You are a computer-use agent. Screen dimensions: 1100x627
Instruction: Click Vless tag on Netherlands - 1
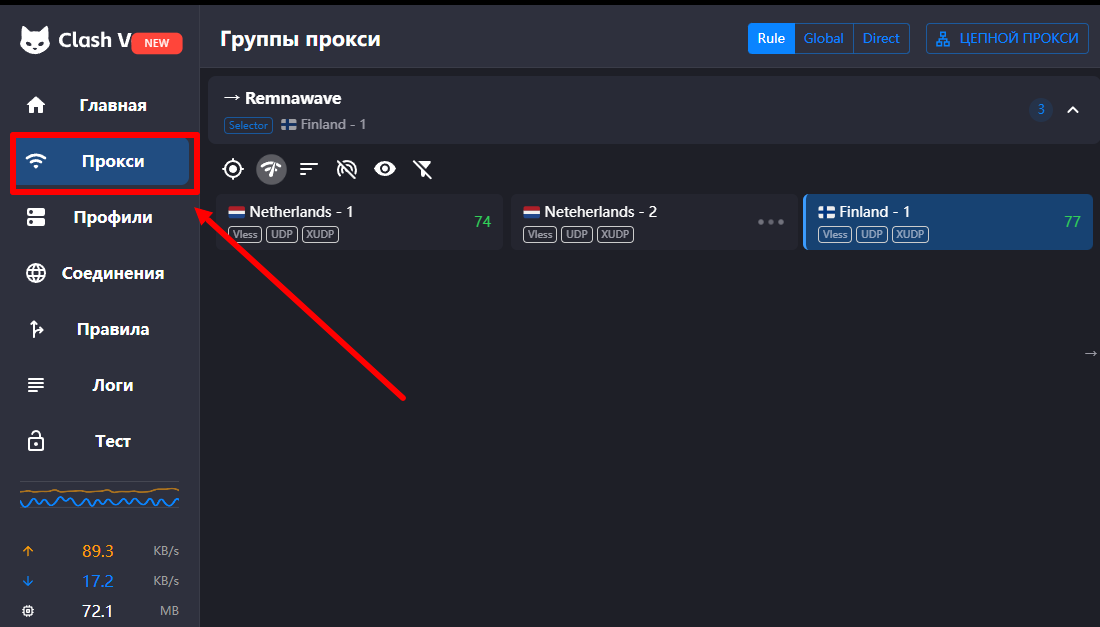(x=245, y=234)
